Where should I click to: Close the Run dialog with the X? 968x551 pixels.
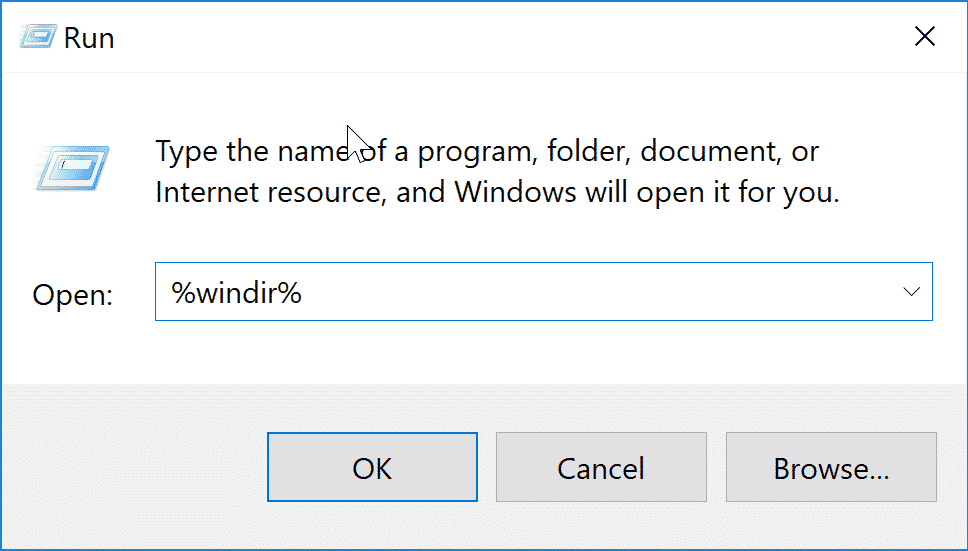(x=924, y=37)
